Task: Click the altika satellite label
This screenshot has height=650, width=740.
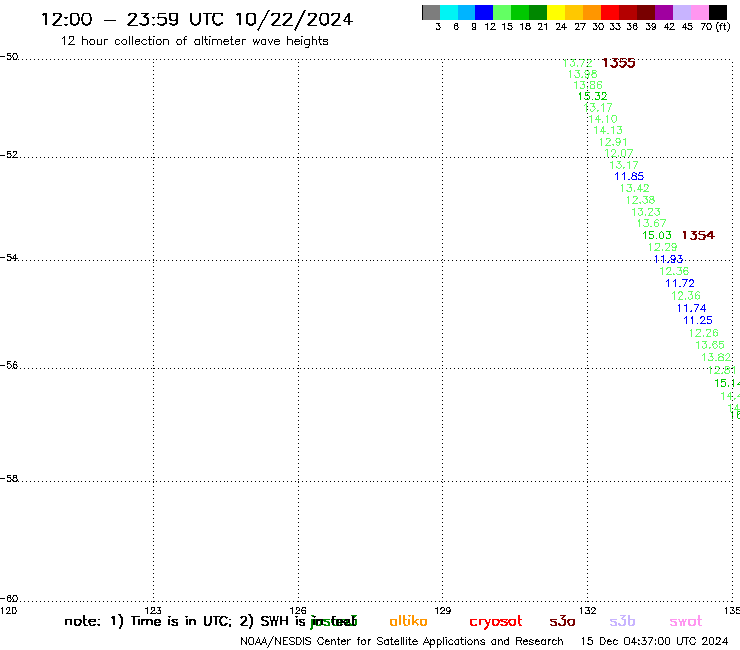Action: coord(408,621)
